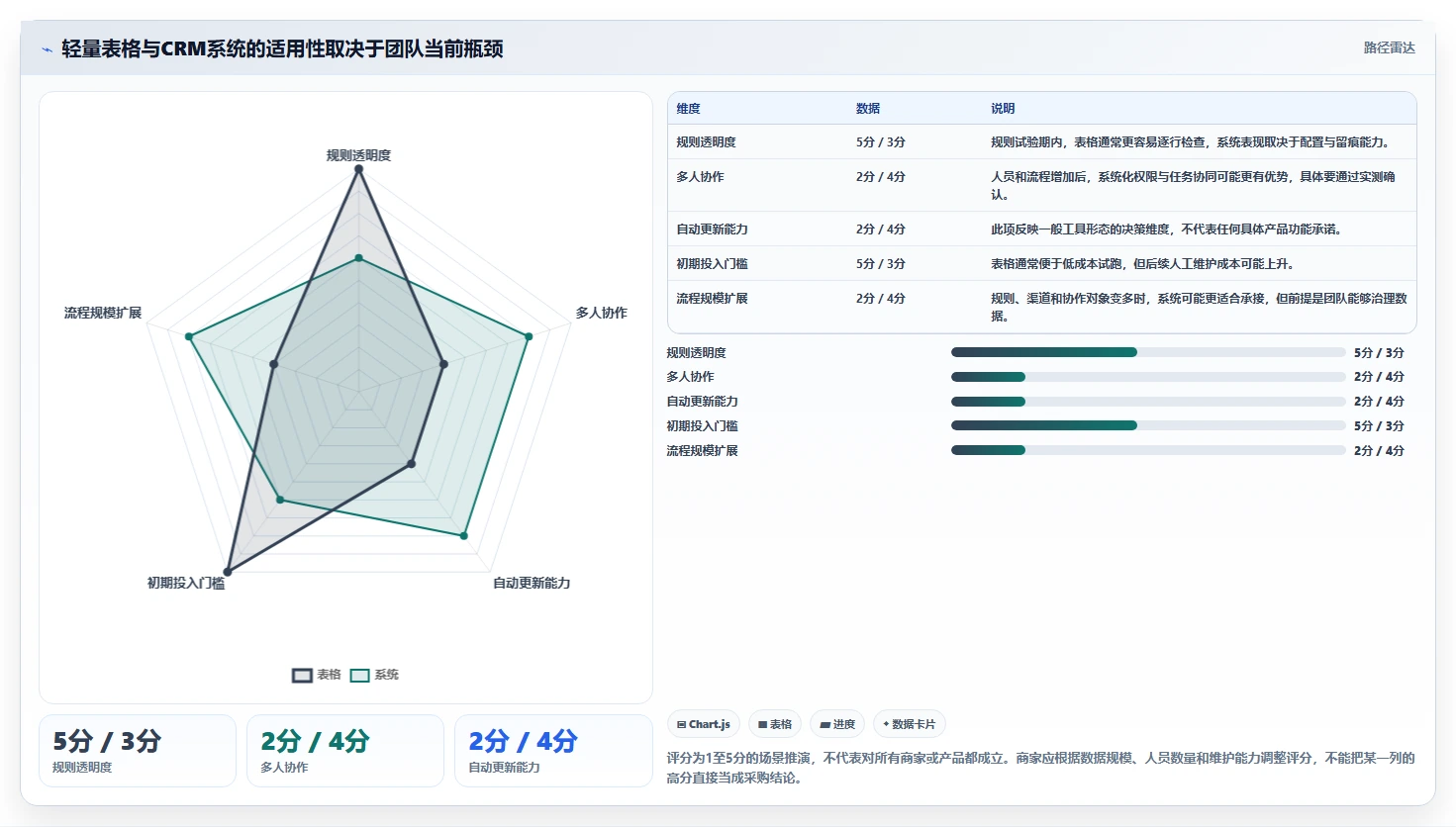This screenshot has height=827, width=1456.
Task: Toggle the 表格 series in the radar legend
Action: 317,675
